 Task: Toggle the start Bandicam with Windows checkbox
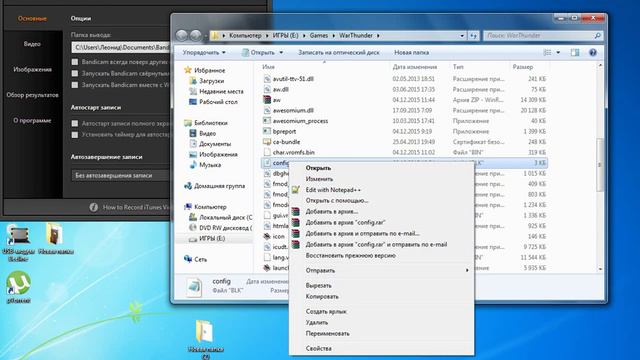tap(75, 85)
